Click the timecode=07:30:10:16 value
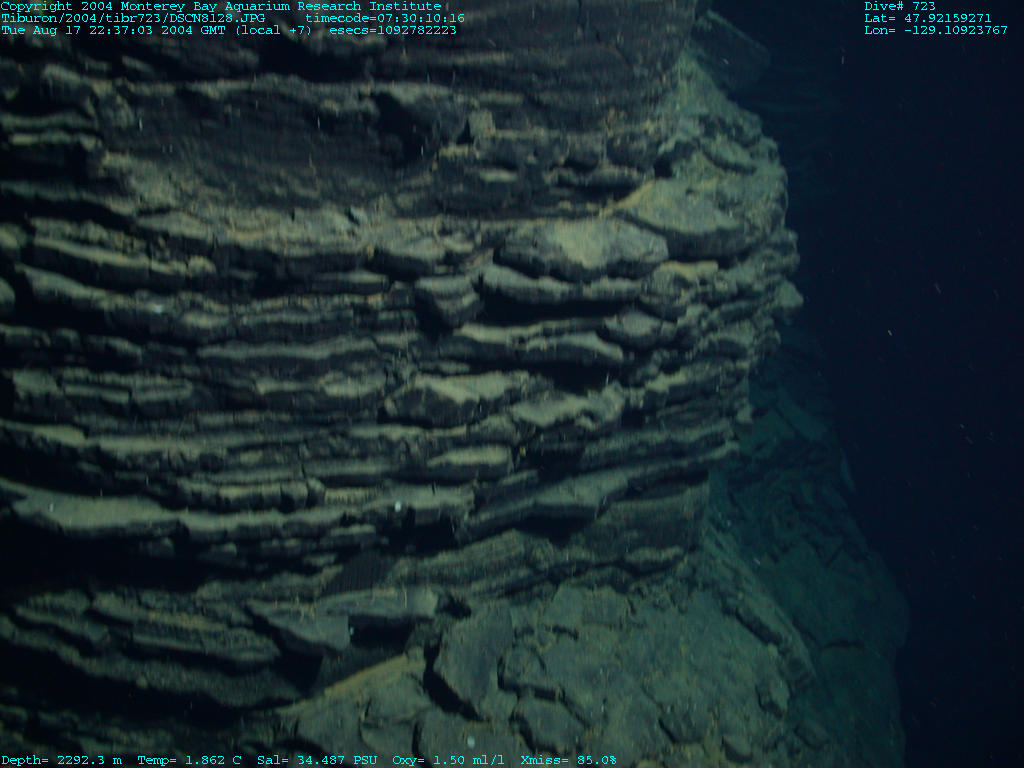Image resolution: width=1024 pixels, height=768 pixels. (x=385, y=18)
